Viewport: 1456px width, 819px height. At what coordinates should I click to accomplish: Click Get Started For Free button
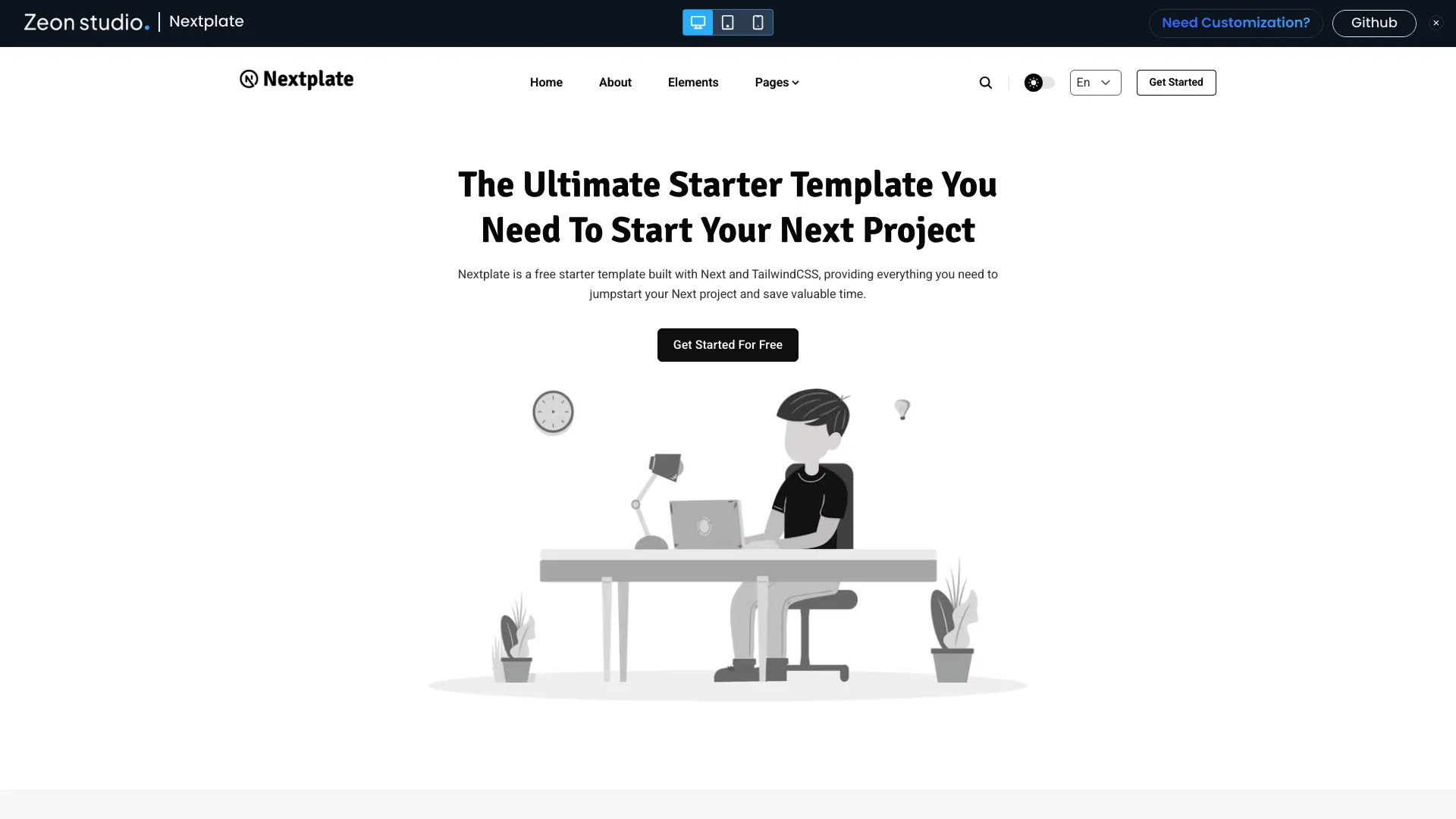pyautogui.click(x=728, y=345)
